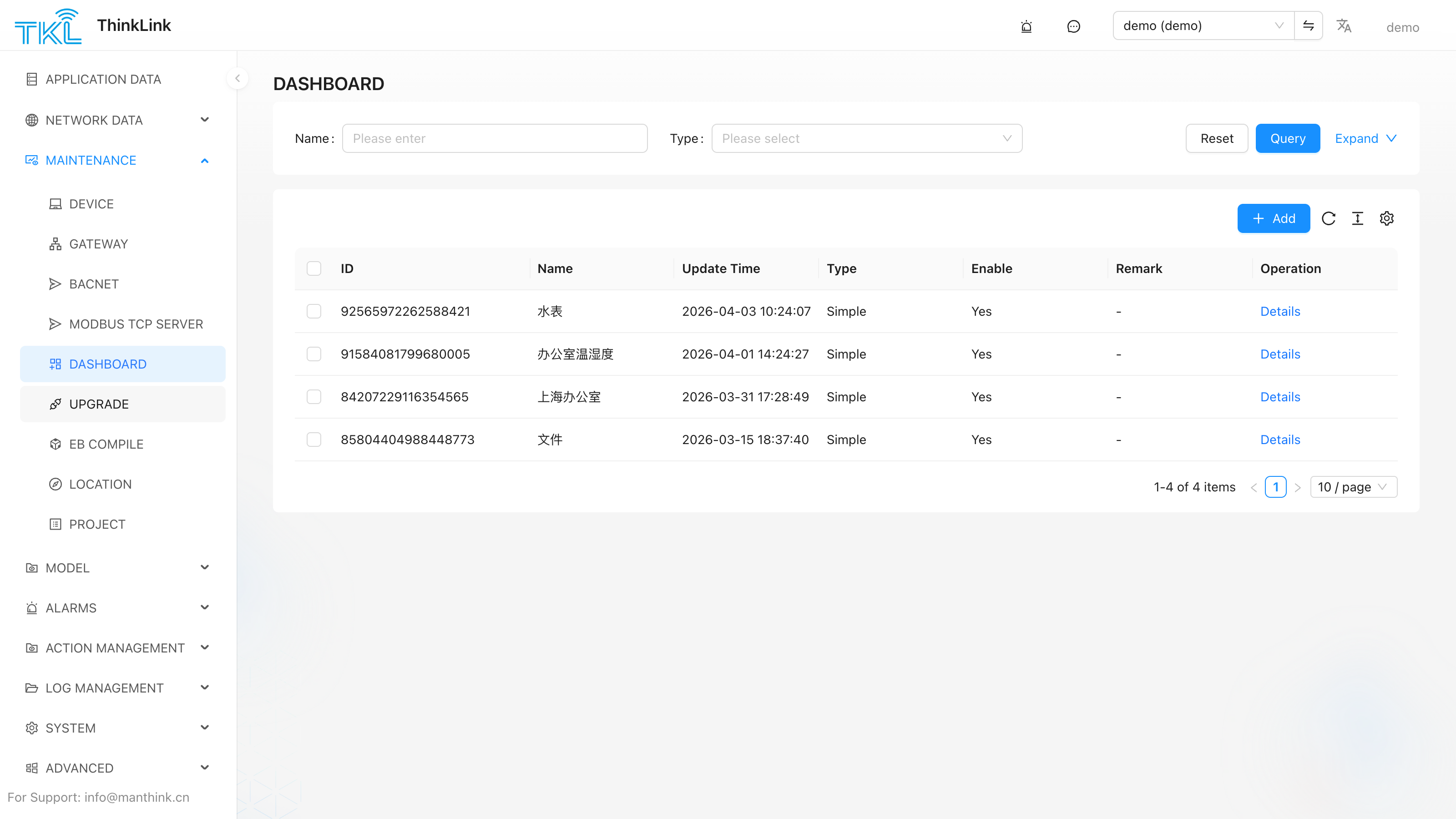The width and height of the screenshot is (1456, 819).
Task: Open the 10 / page size dropdown
Action: point(1353,487)
